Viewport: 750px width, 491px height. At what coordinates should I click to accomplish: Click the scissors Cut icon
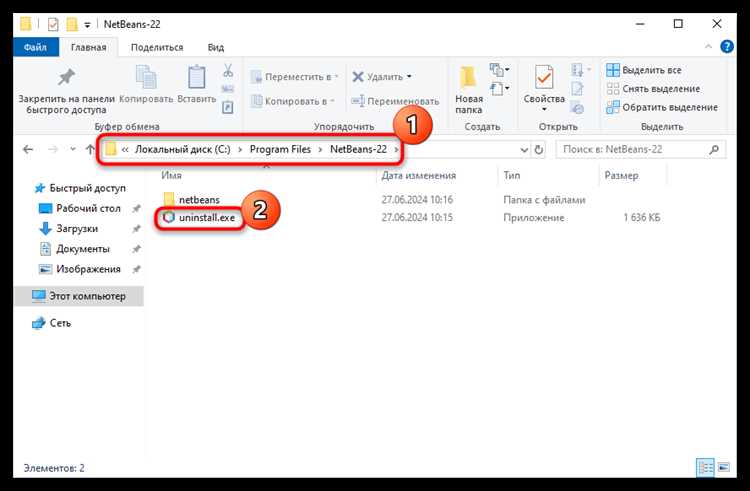[228, 71]
